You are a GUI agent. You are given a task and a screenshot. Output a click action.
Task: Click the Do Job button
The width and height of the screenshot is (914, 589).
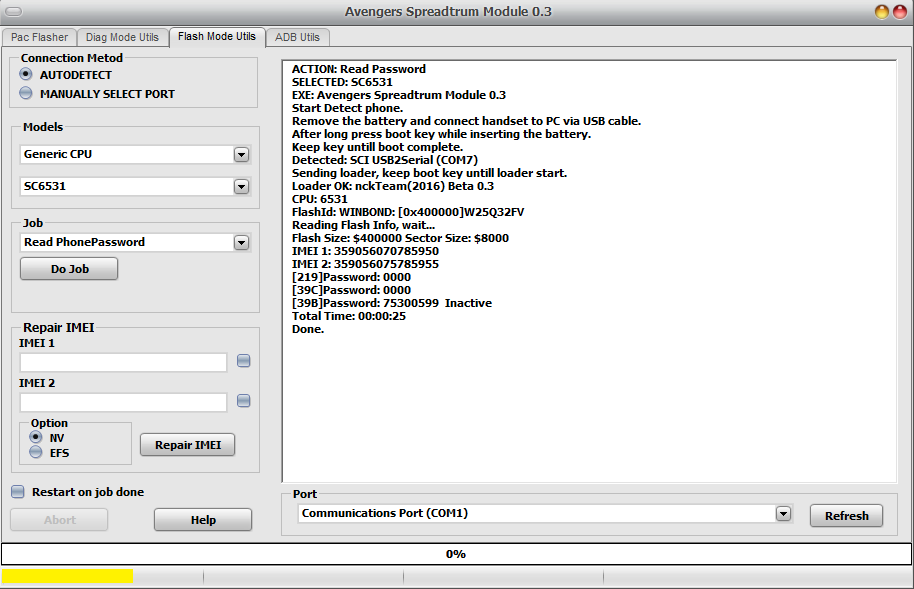tap(69, 269)
